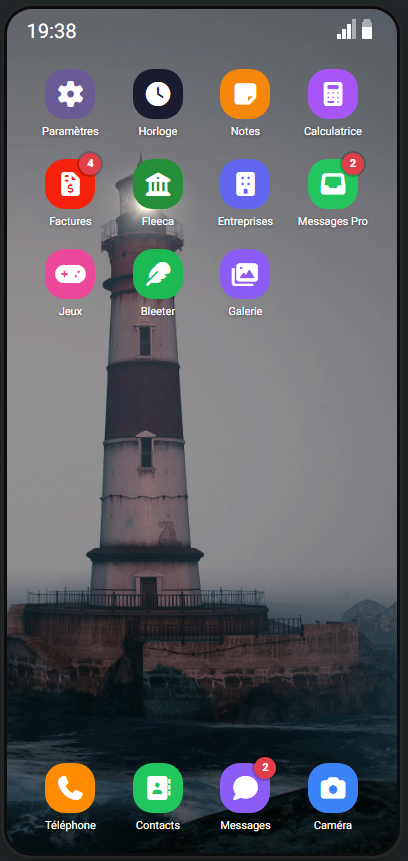408x861 pixels.
Task: Tap the Factures badge showing 4
Action: pos(90,163)
